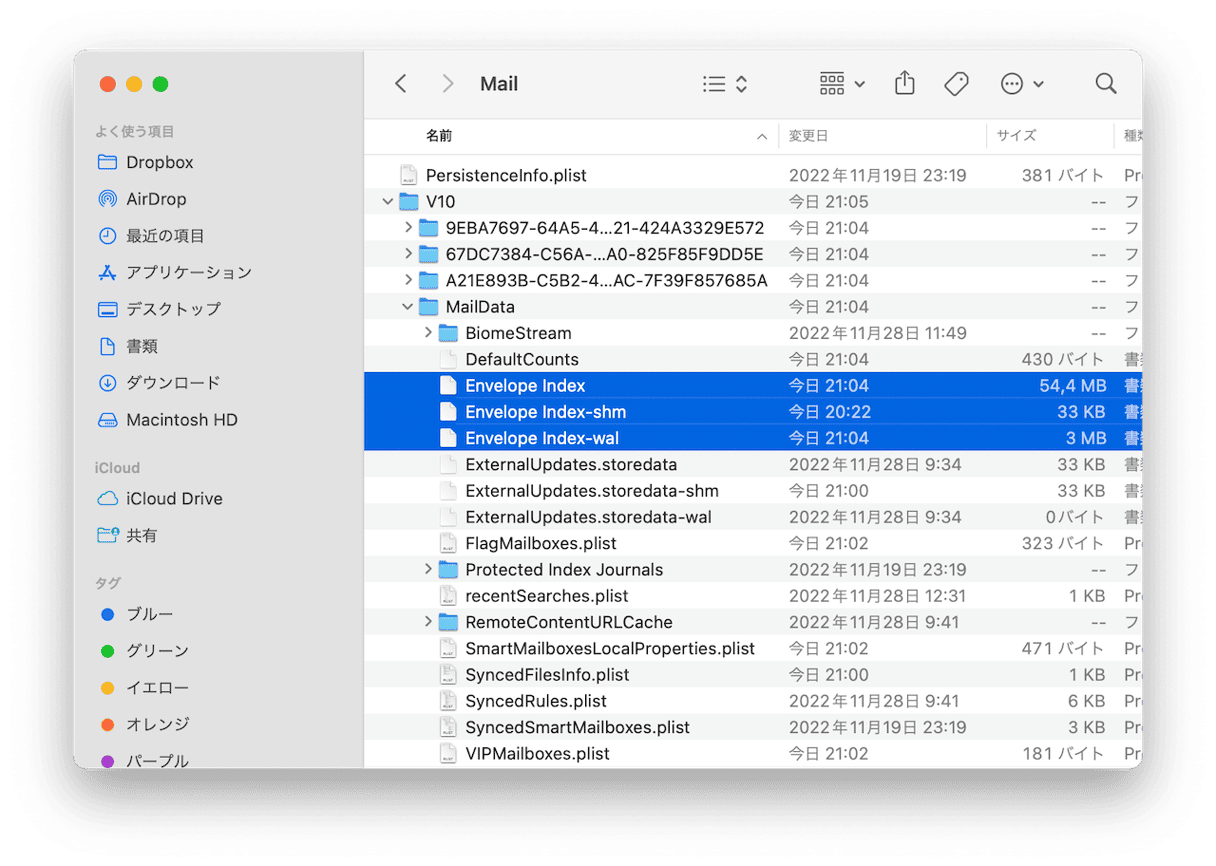Collapse the V10 folder

(x=388, y=202)
